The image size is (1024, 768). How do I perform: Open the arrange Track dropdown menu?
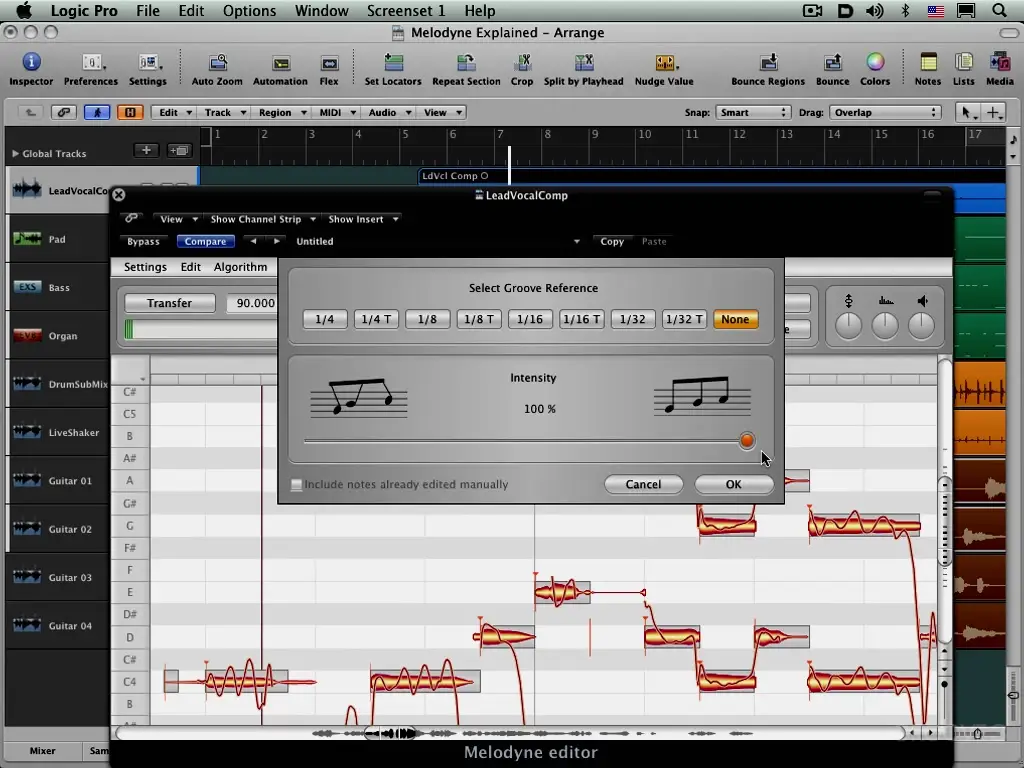[x=223, y=112]
